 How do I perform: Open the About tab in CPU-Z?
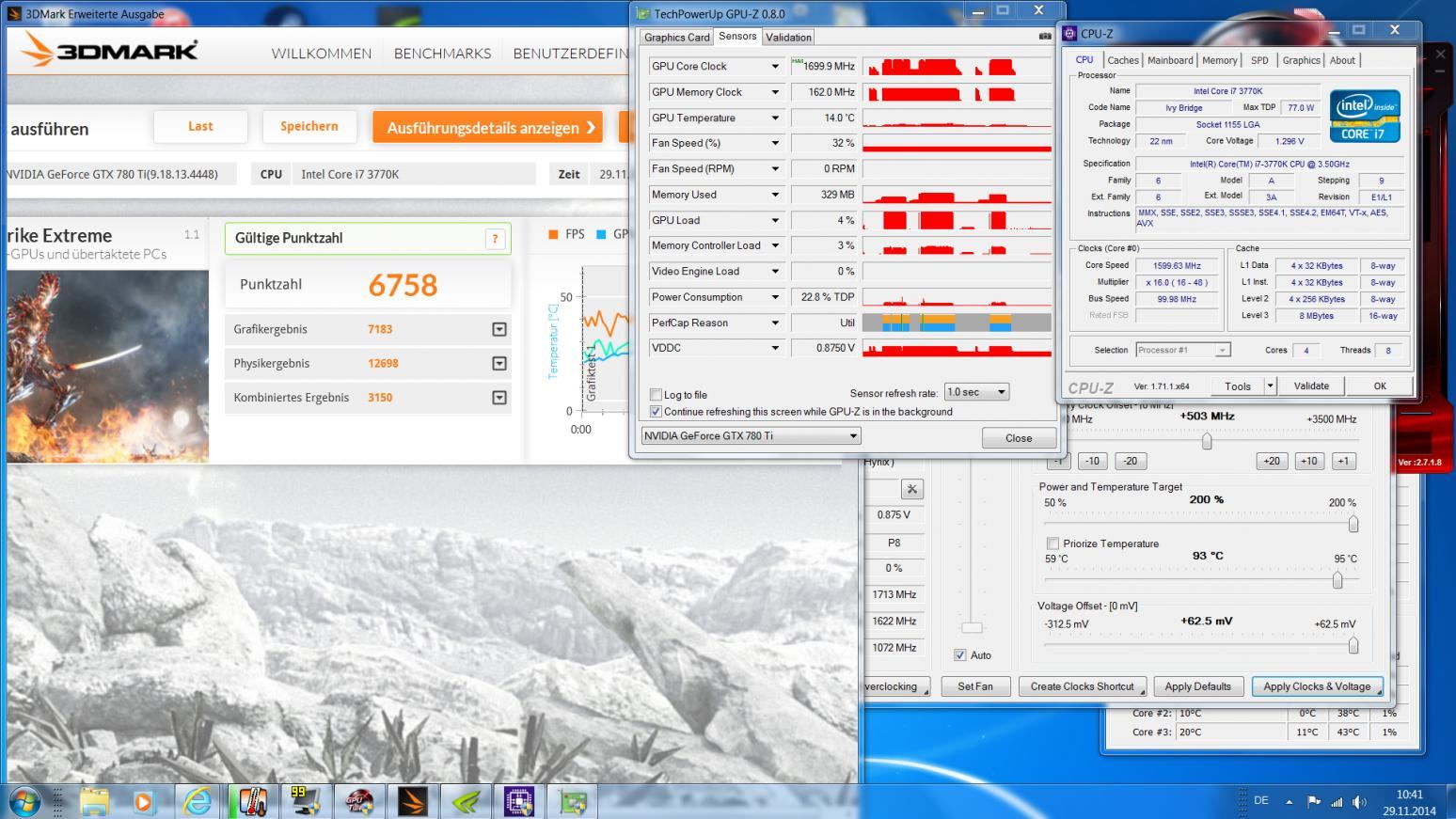tap(1342, 60)
